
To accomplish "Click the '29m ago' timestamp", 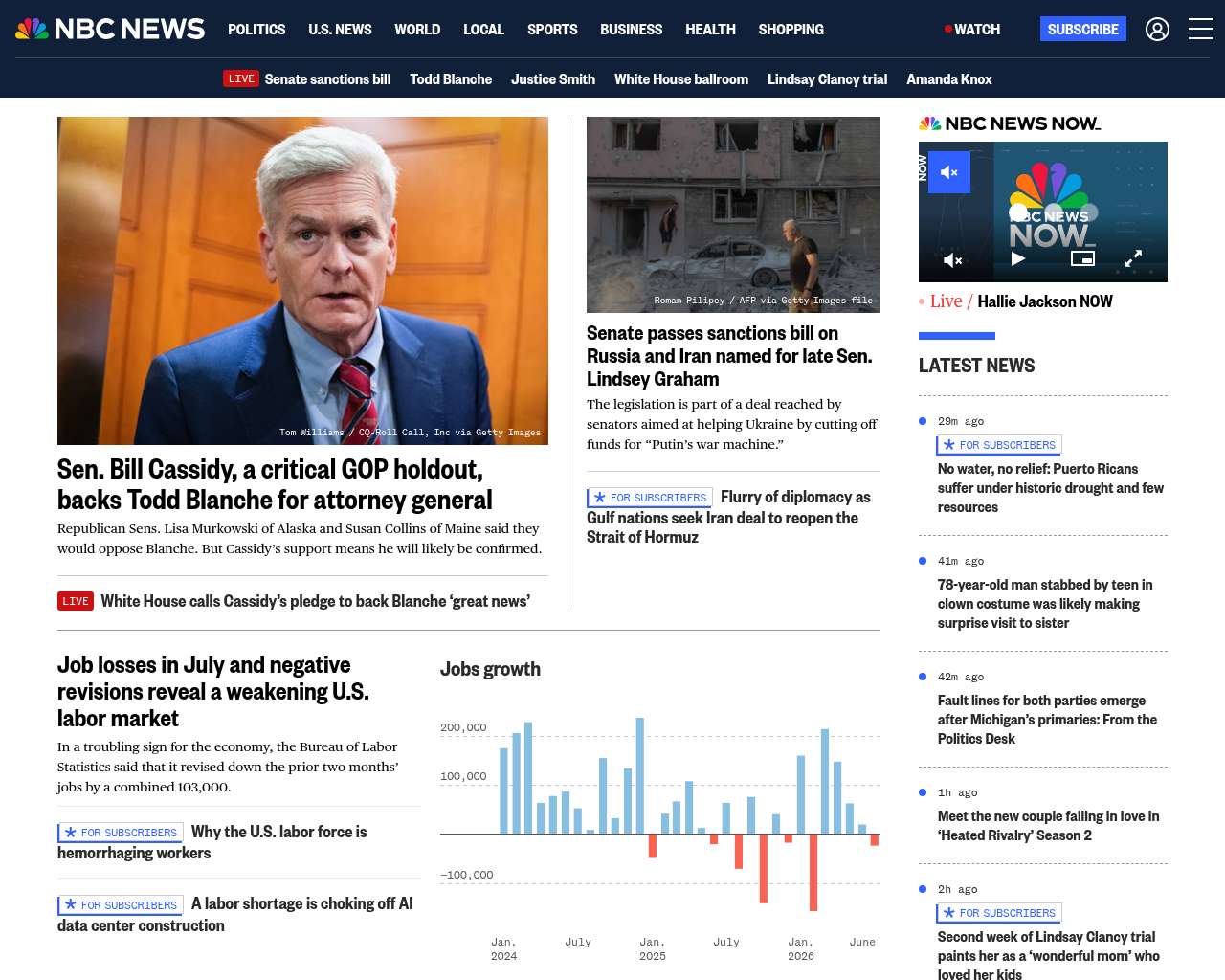I will (x=961, y=421).
